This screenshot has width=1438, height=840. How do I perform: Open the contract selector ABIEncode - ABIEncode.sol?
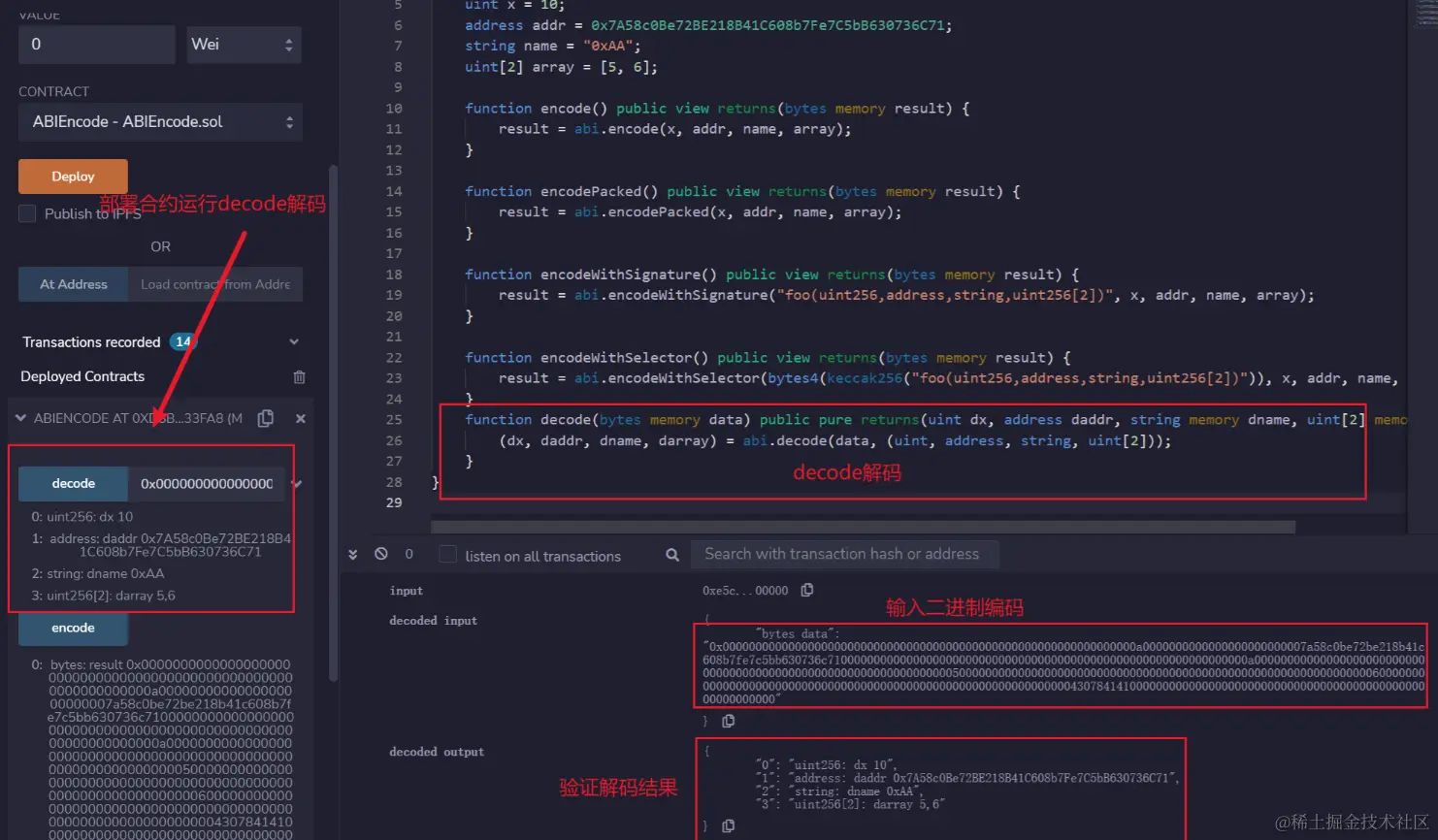(x=160, y=122)
